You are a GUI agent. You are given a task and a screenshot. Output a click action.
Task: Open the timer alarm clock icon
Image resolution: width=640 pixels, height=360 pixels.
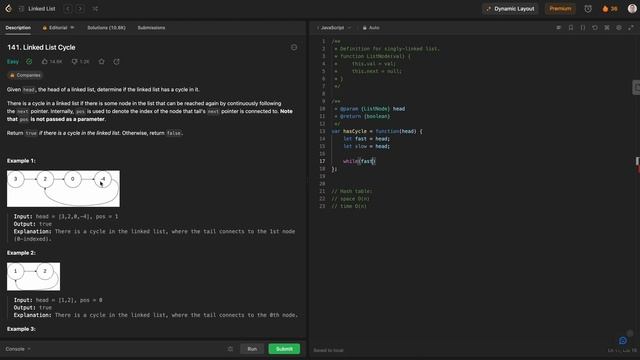pyautogui.click(x=588, y=9)
